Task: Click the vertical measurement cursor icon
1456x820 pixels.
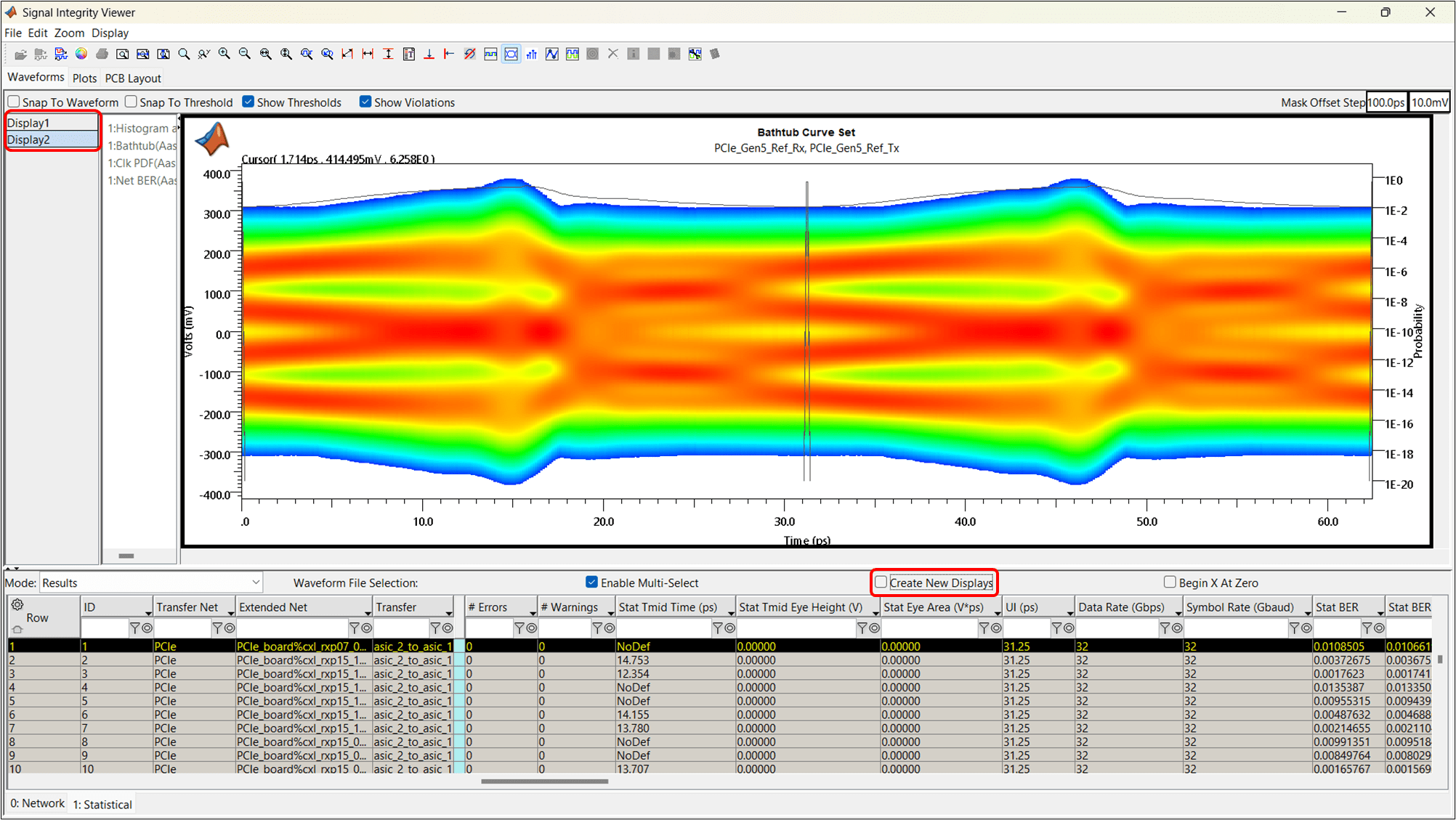Action: coord(388,54)
